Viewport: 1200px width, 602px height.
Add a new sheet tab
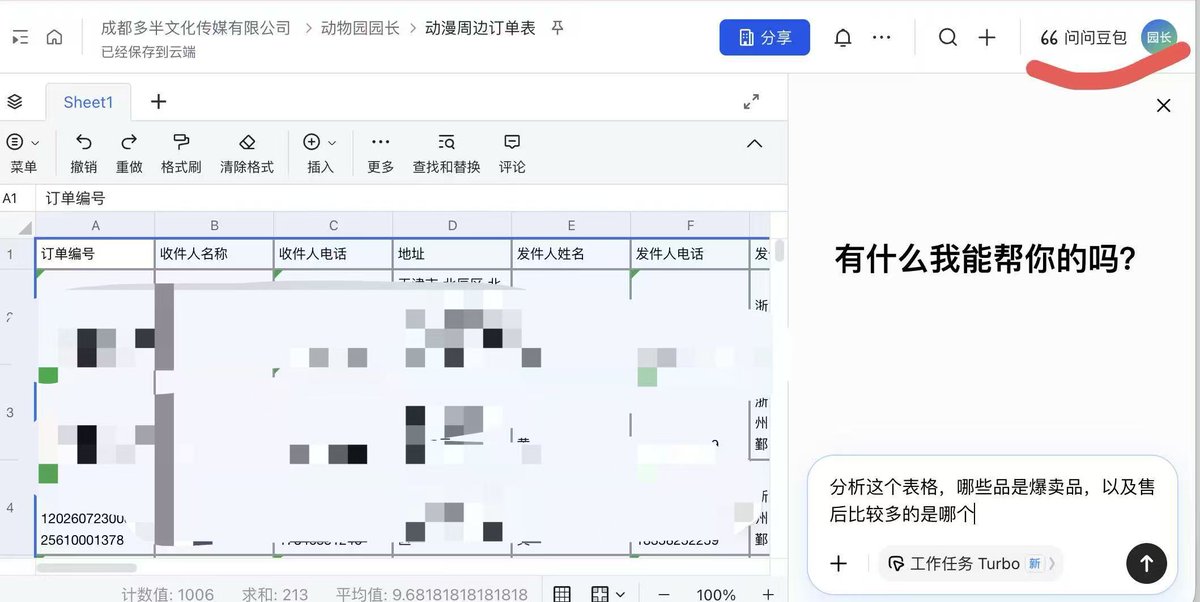tap(158, 101)
